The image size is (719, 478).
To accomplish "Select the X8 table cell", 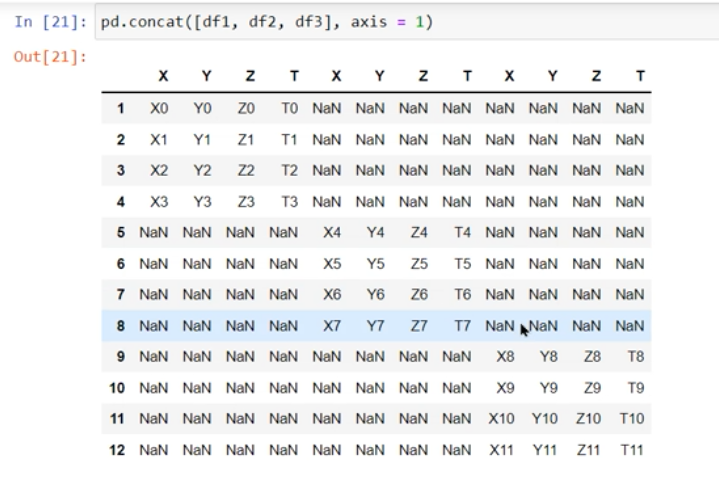I will (x=506, y=355).
